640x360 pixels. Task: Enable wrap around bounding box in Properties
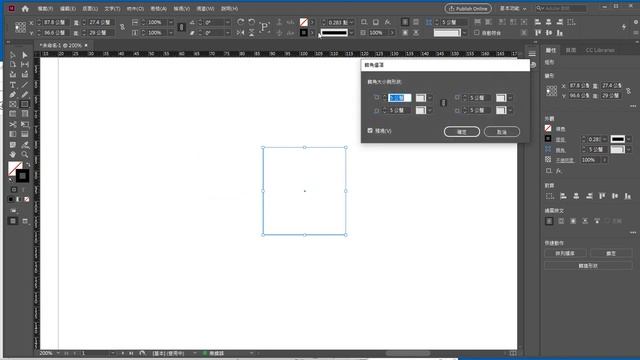click(x=561, y=221)
